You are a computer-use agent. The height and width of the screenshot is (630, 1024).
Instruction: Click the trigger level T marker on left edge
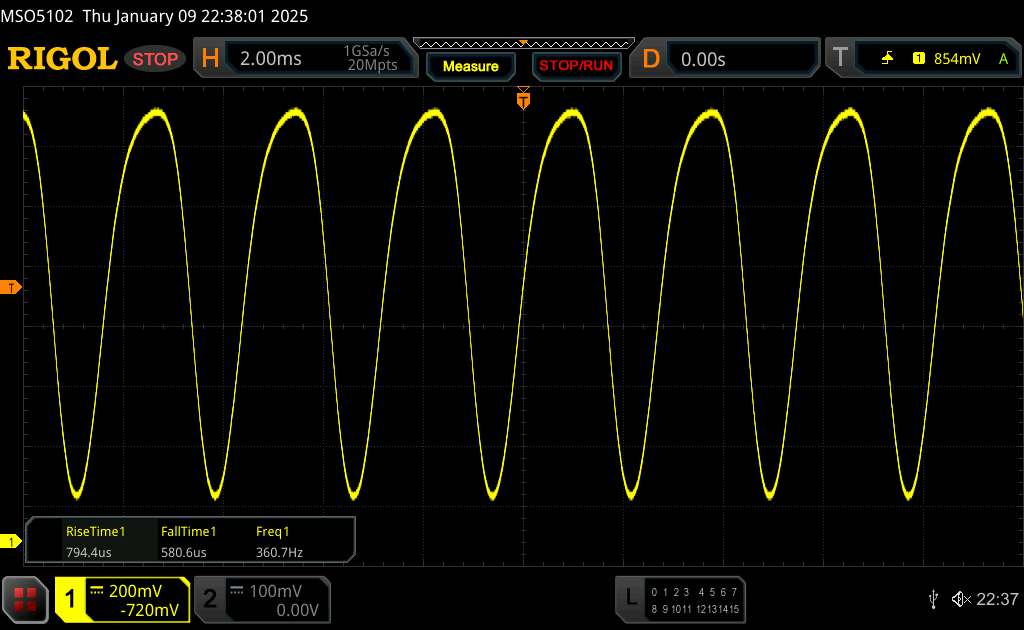11,288
